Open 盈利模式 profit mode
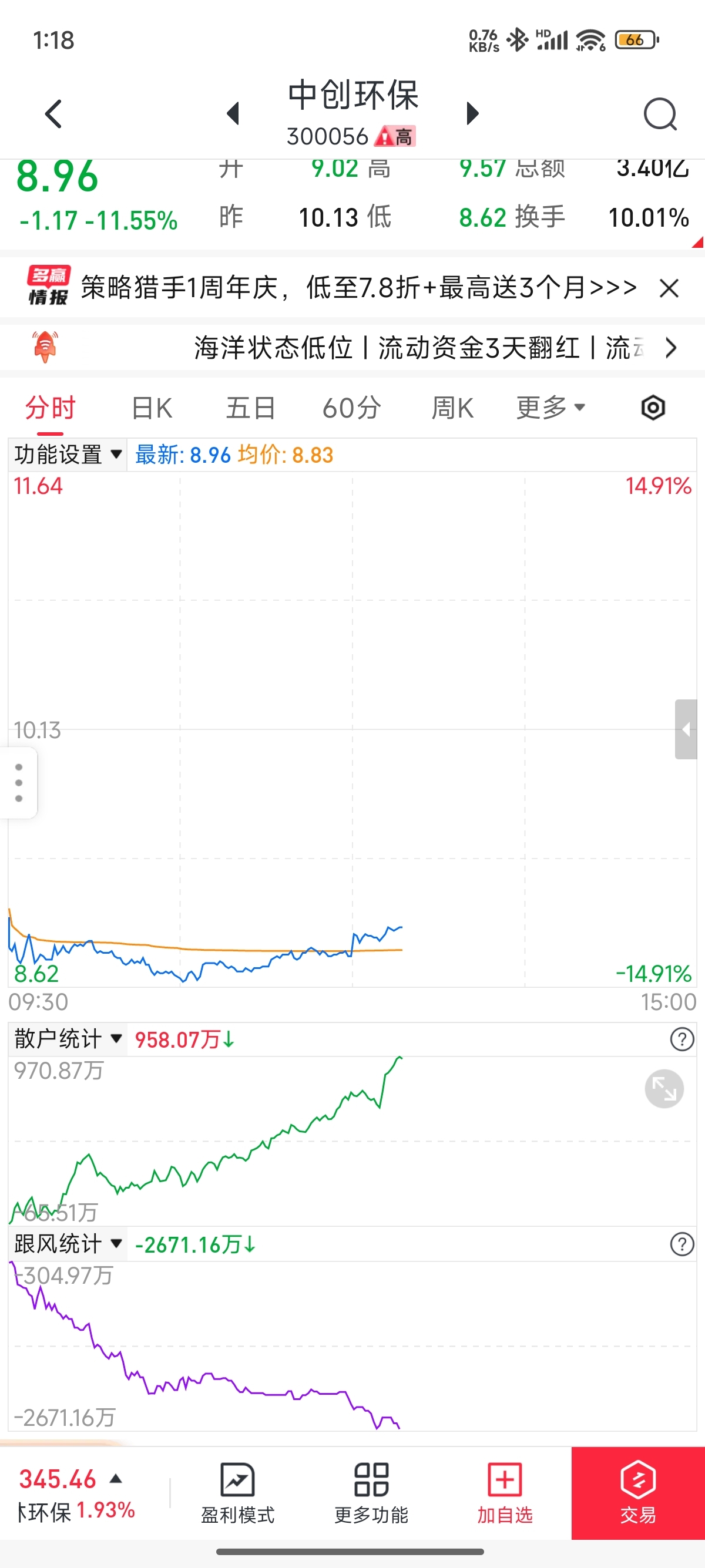This screenshot has height=1568, width=705. click(x=237, y=1492)
